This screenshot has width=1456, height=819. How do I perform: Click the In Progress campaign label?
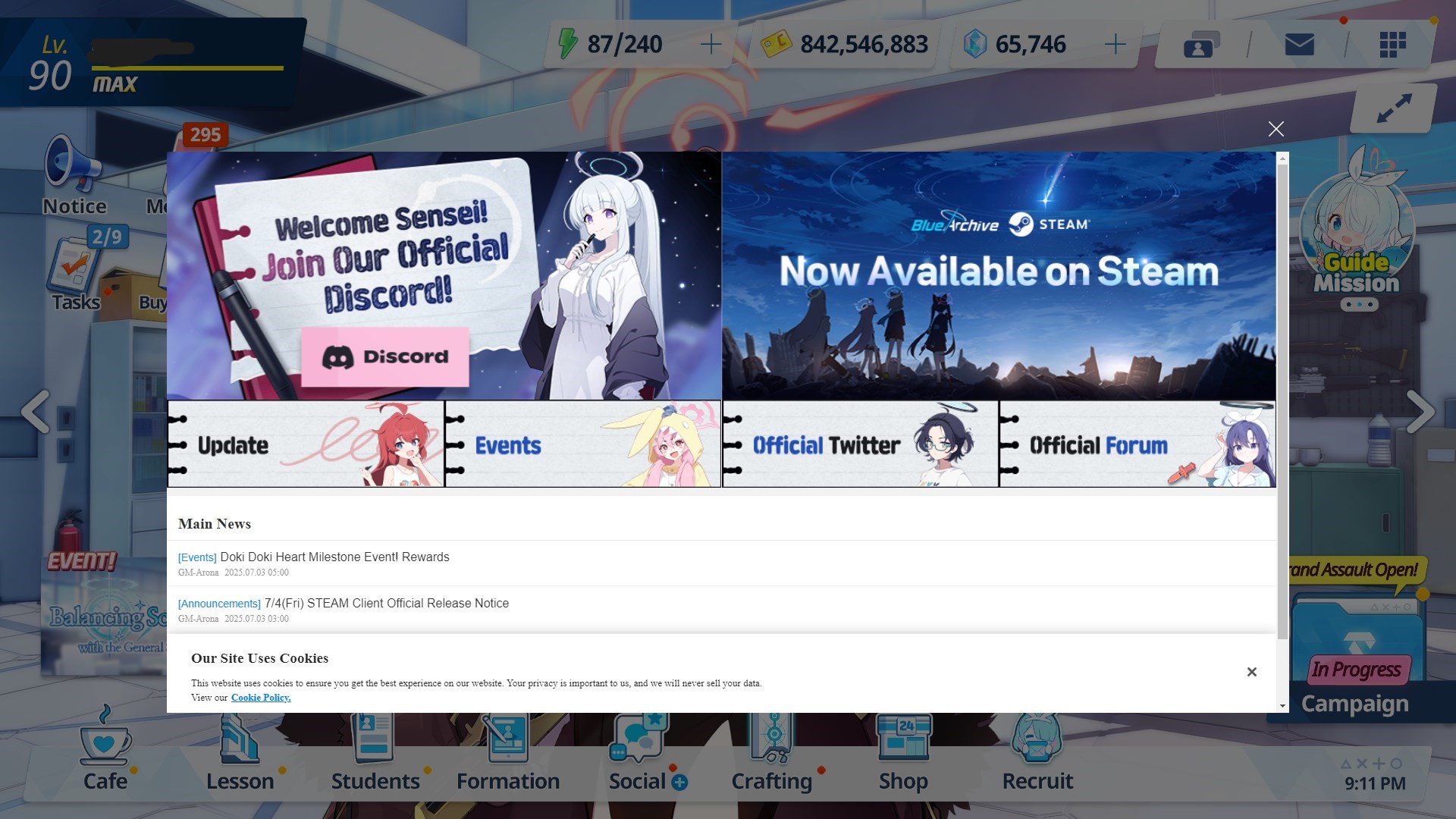tap(1357, 670)
